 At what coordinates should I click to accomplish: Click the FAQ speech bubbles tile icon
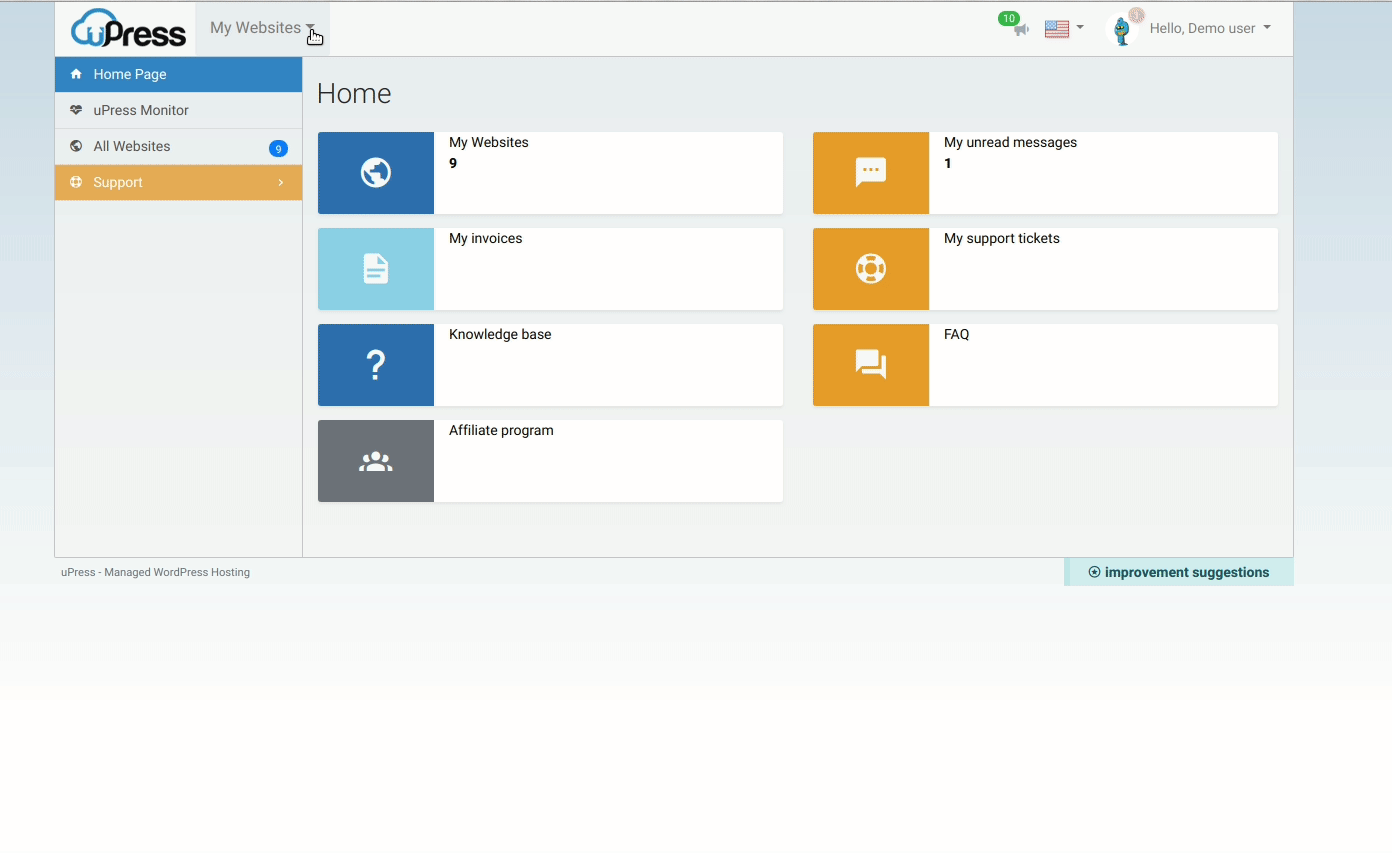click(x=871, y=365)
